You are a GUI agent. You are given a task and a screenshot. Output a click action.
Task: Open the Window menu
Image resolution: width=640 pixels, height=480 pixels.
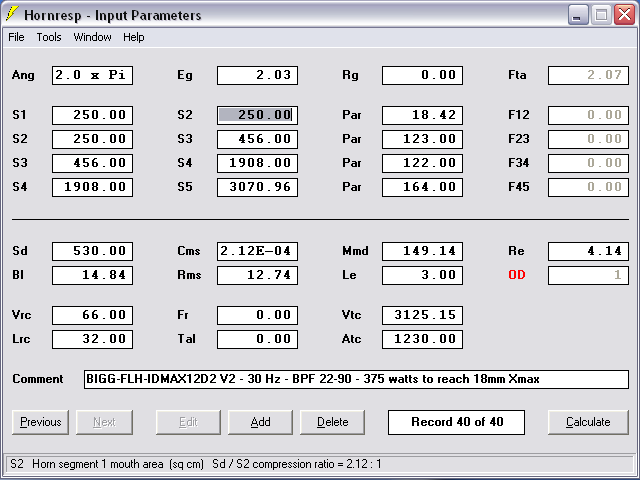click(x=92, y=37)
